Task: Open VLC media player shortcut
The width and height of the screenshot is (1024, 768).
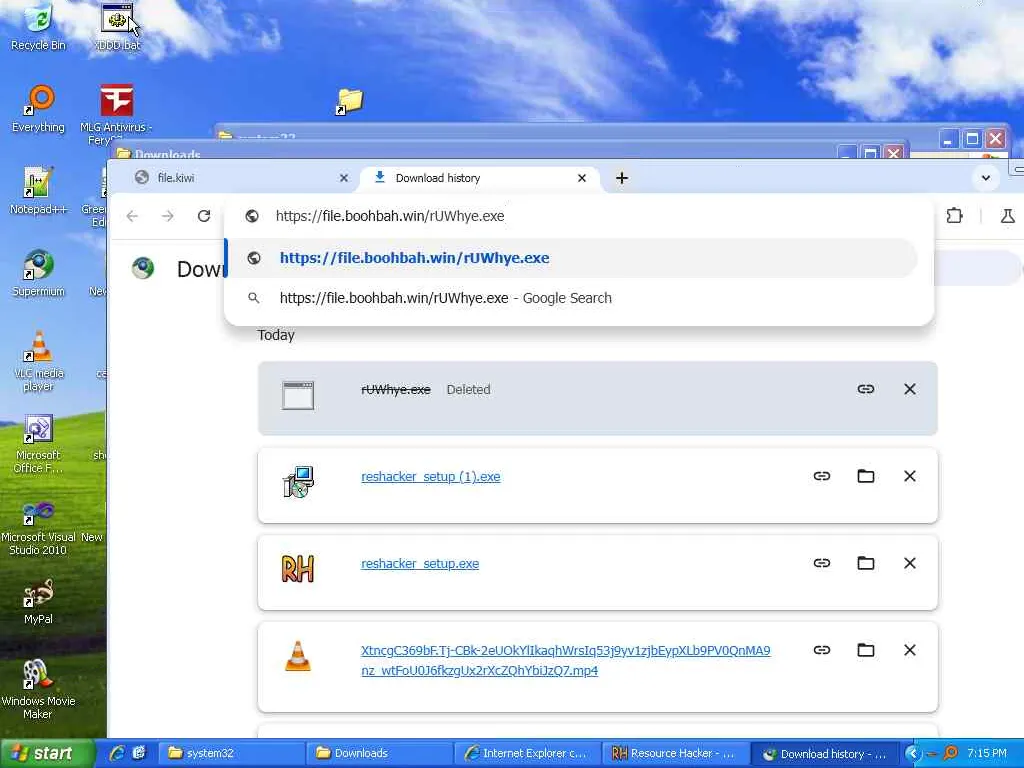Action: tap(39, 361)
